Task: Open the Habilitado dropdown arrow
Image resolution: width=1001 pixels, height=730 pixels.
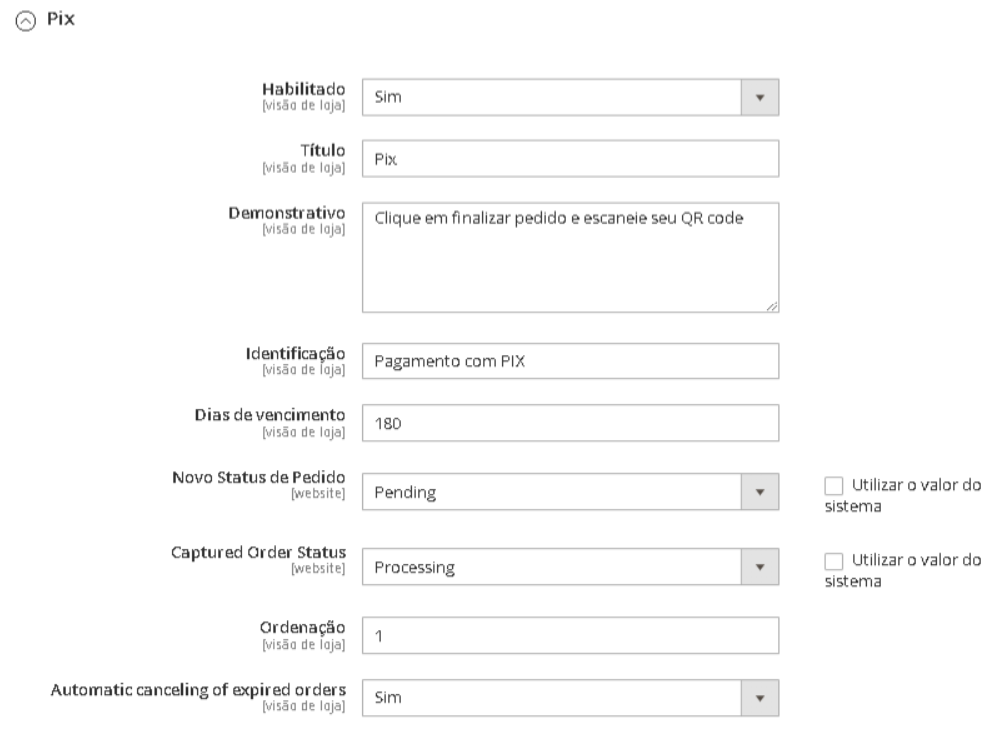Action: (x=759, y=98)
